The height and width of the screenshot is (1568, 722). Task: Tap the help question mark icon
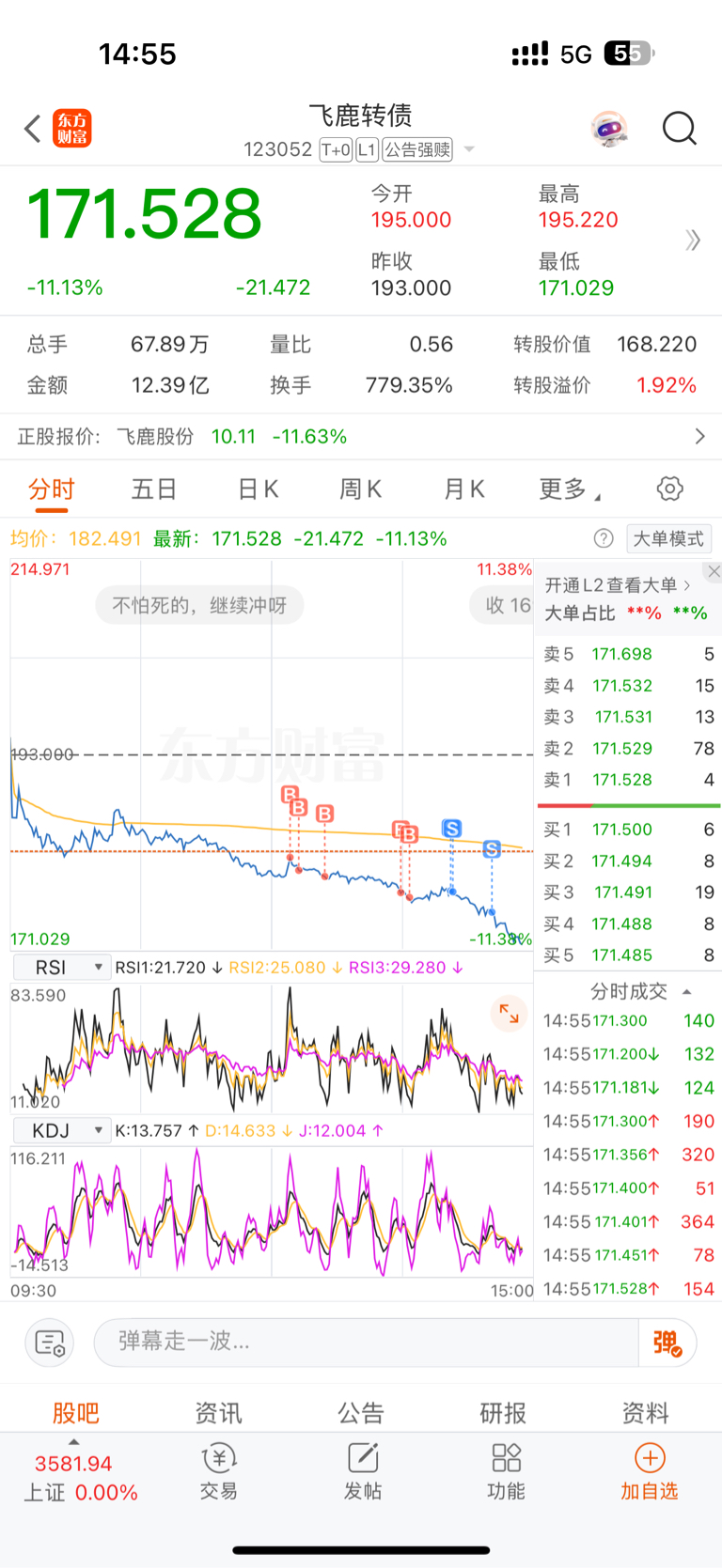pos(604,538)
